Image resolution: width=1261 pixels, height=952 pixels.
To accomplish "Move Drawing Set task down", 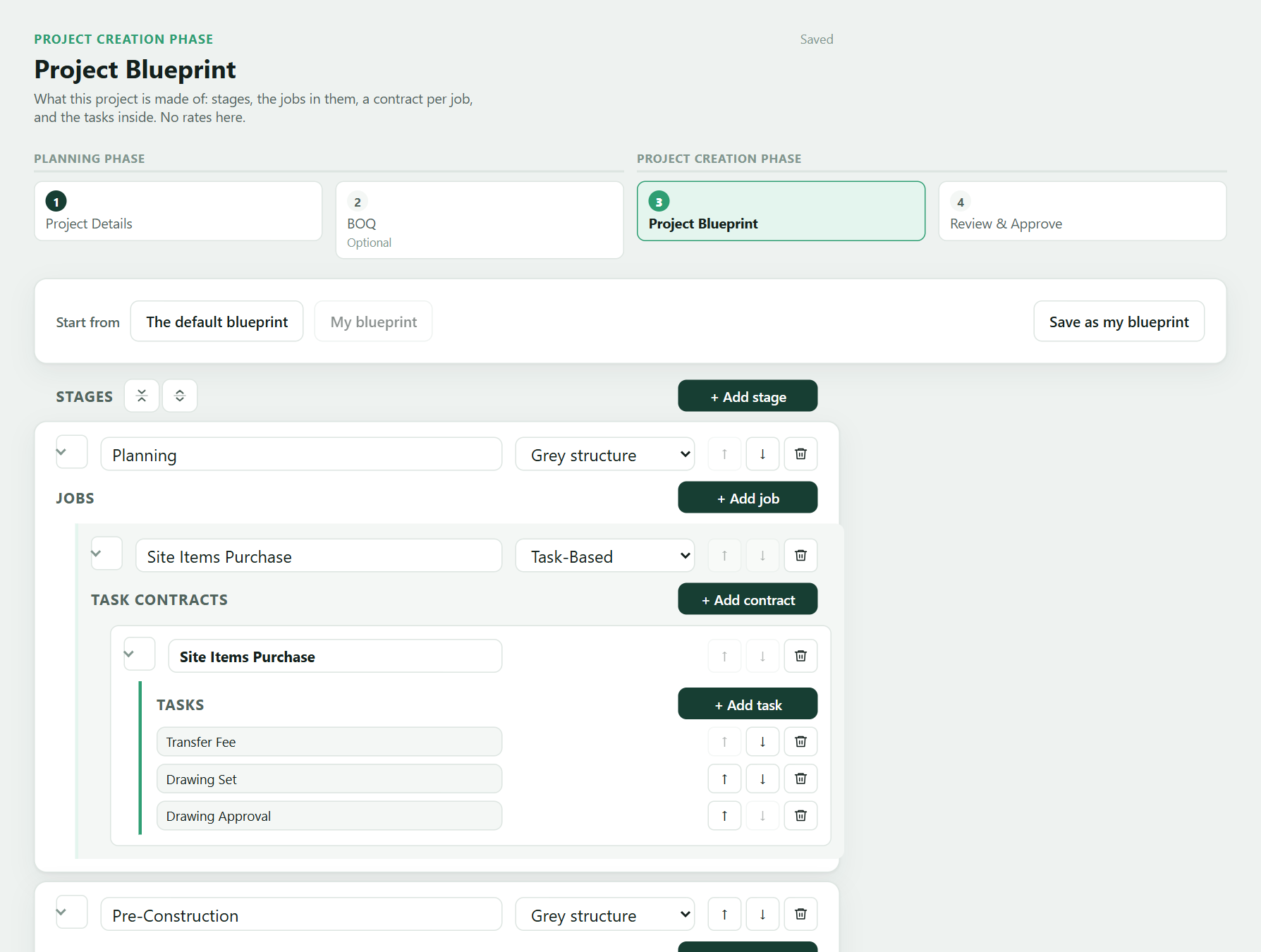I will pyautogui.click(x=762, y=779).
